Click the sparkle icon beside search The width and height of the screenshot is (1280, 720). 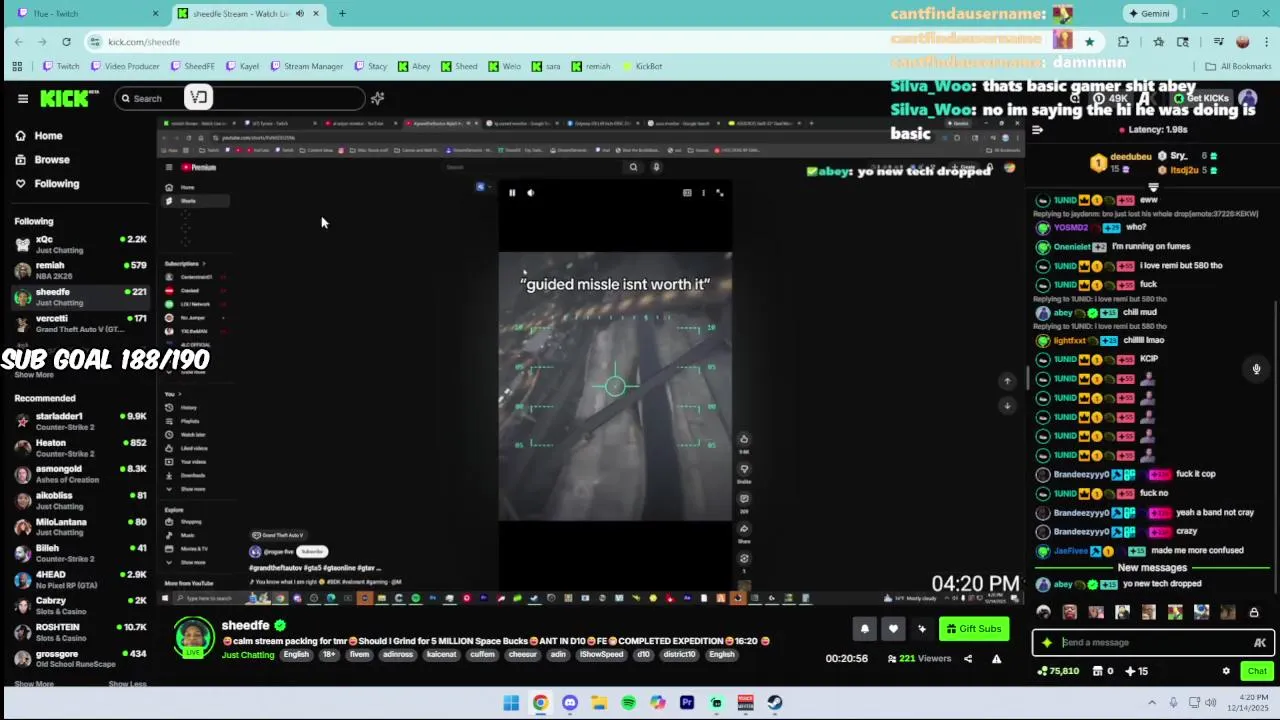pyautogui.click(x=377, y=98)
